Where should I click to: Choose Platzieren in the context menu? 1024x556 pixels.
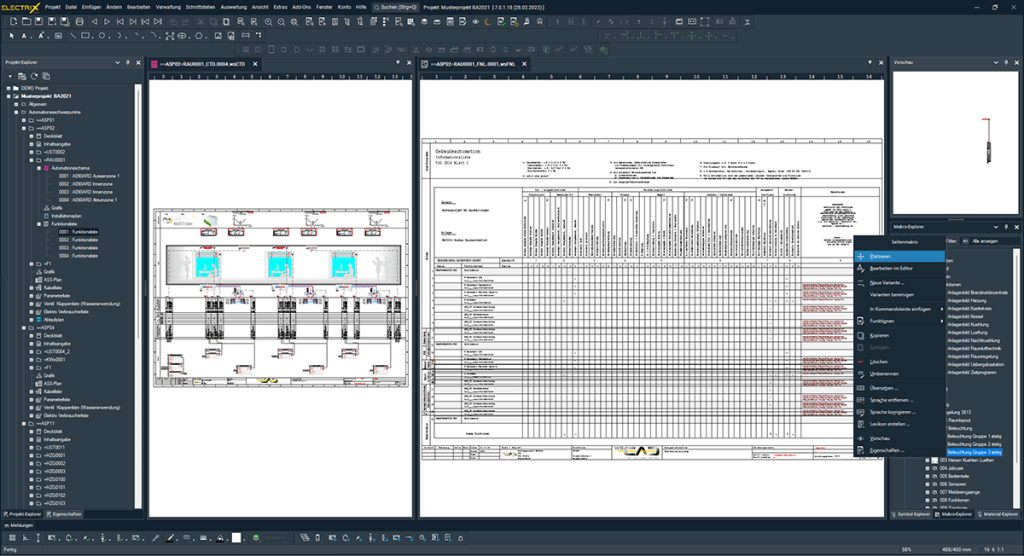(880, 256)
